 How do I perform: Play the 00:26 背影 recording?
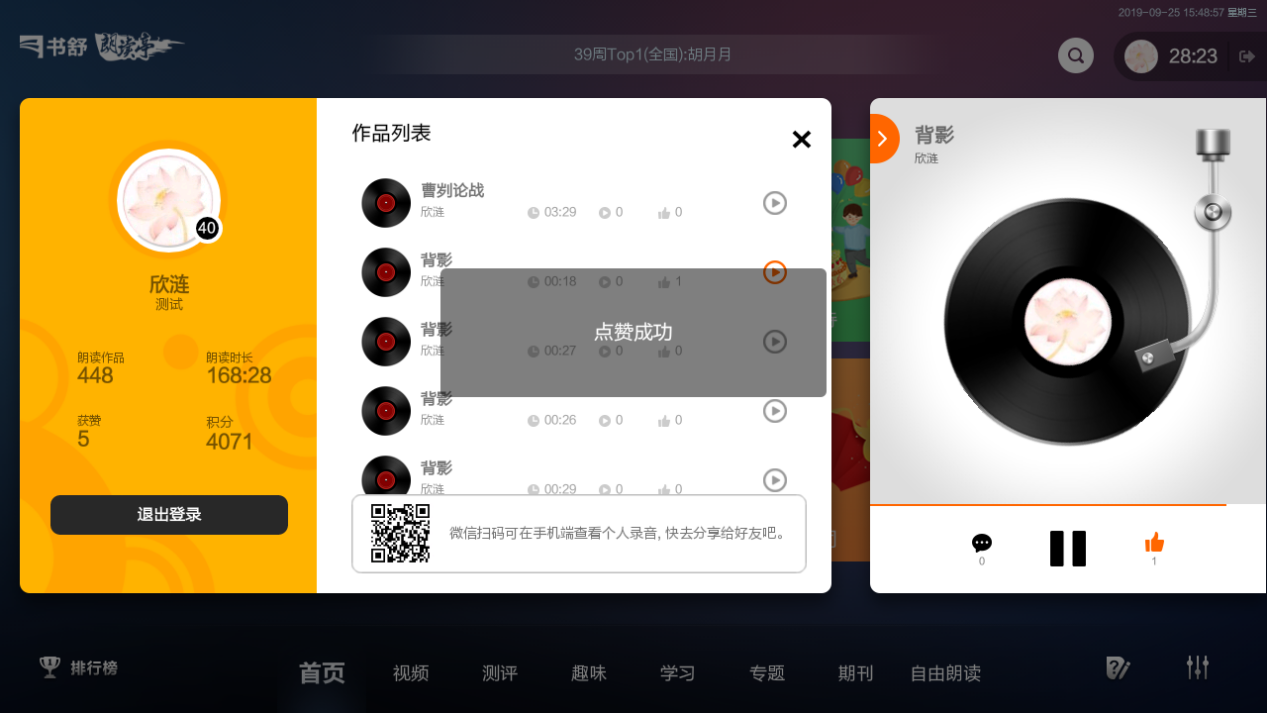pos(775,411)
